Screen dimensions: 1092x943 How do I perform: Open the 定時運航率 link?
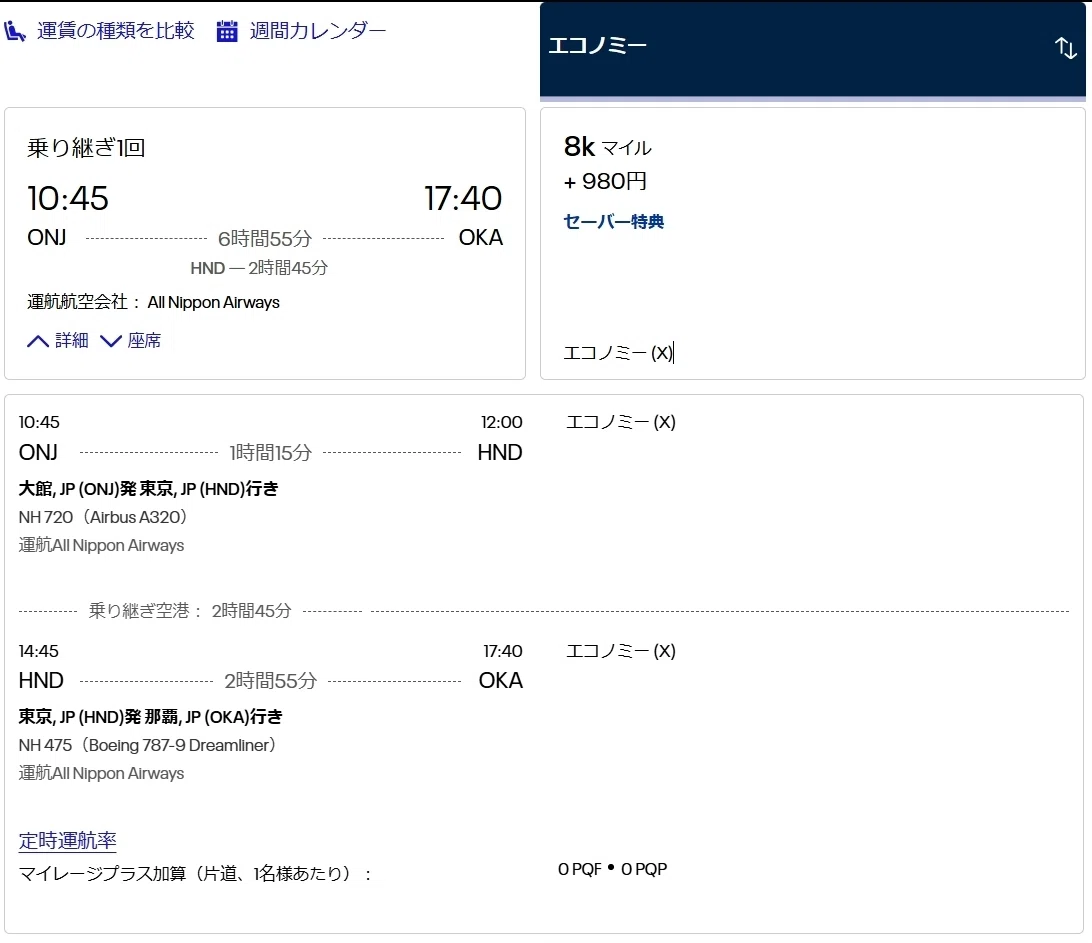click(68, 841)
